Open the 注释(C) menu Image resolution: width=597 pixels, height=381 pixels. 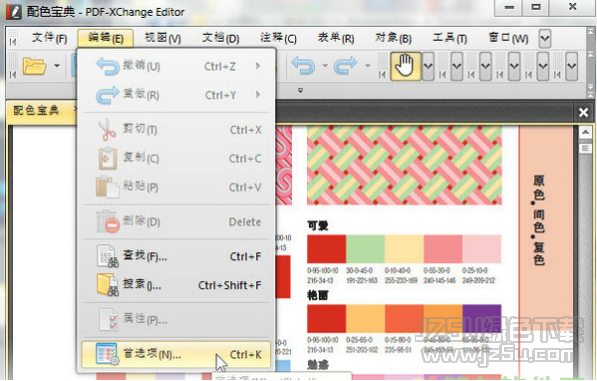[x=278, y=38]
